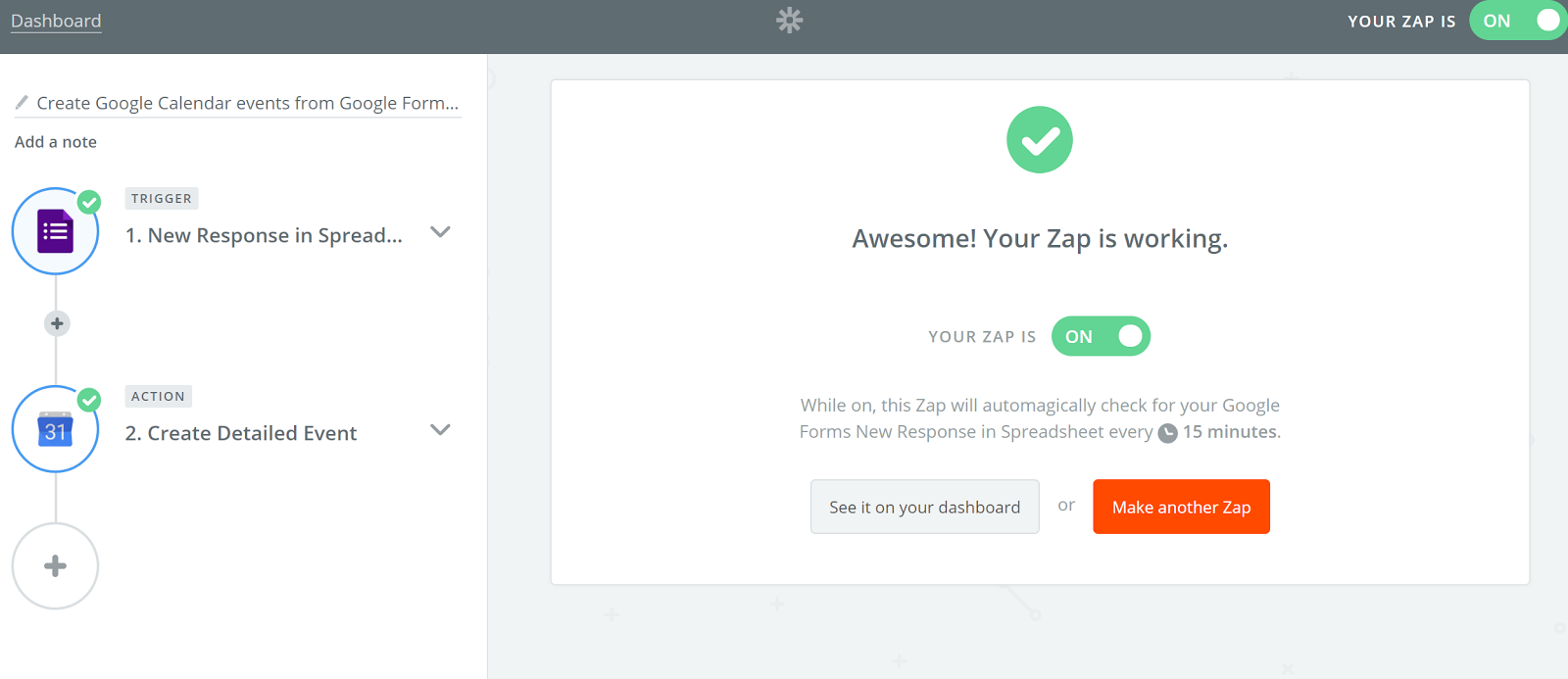Click green check badge on trigger step

point(89,202)
